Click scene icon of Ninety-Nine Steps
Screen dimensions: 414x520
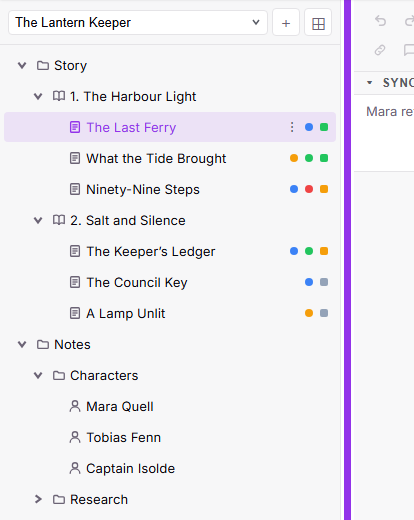(x=75, y=189)
